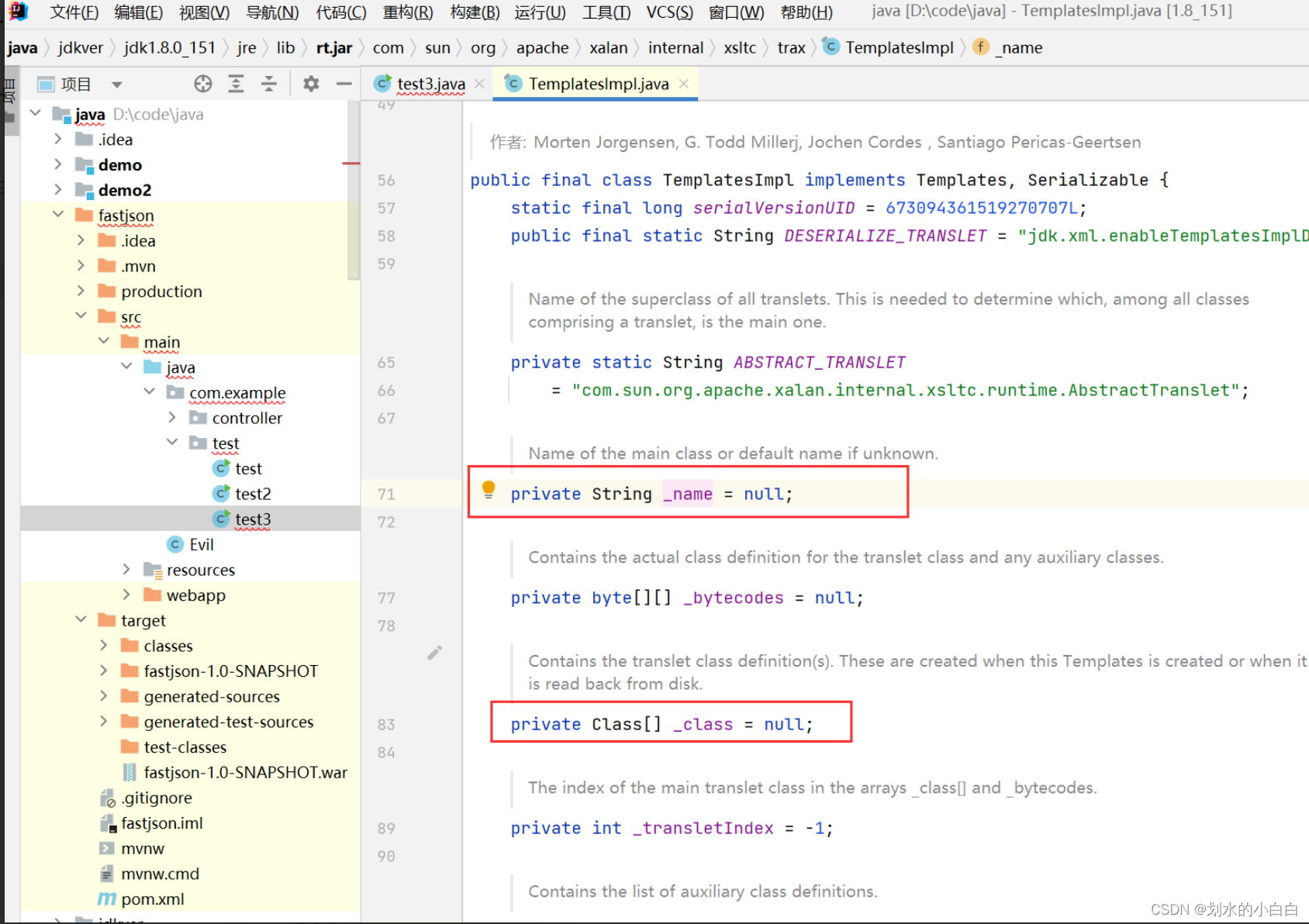
Task: Expand the production folder
Action: [81, 291]
